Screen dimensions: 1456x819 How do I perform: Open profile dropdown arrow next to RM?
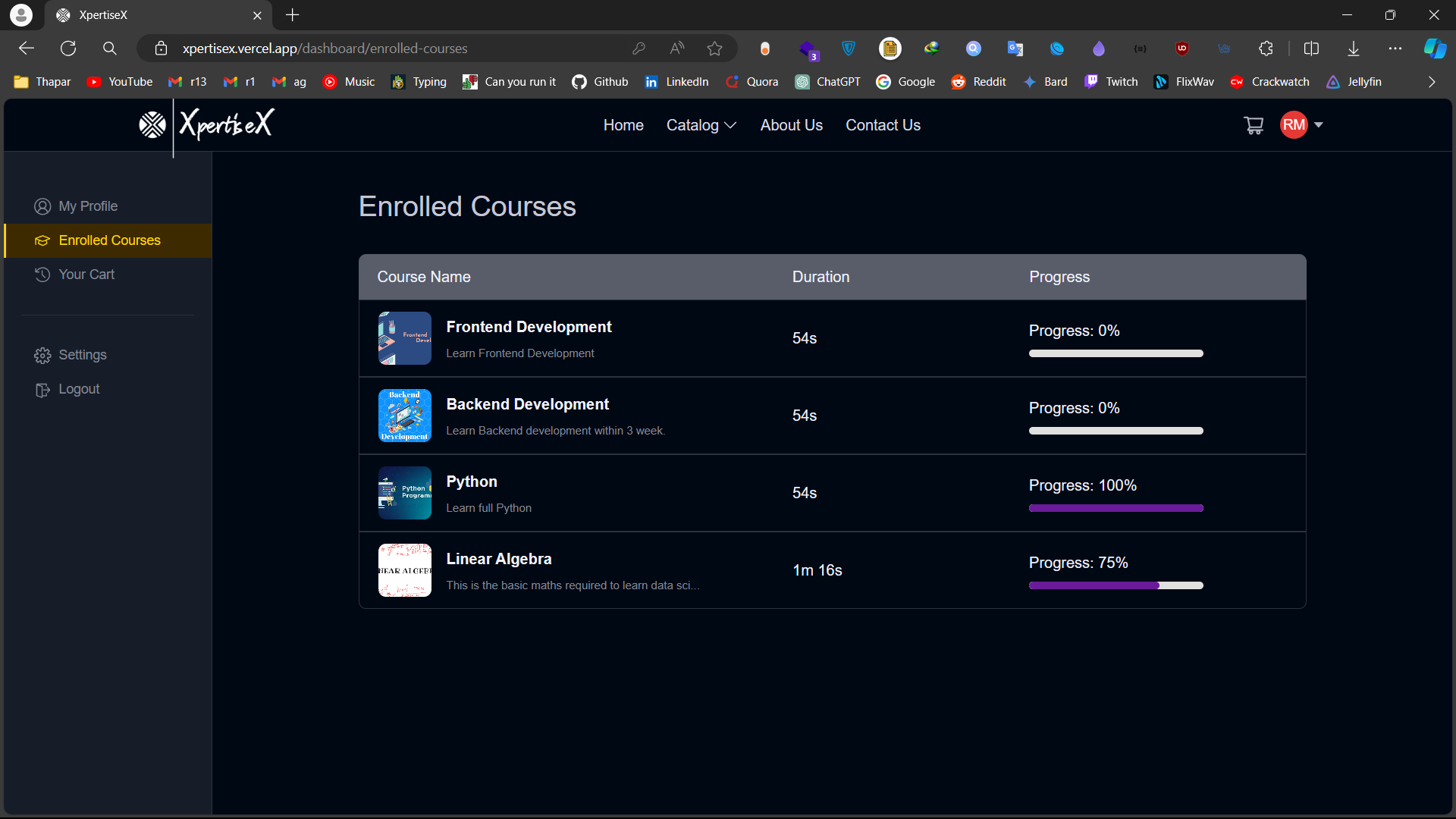pos(1319,125)
